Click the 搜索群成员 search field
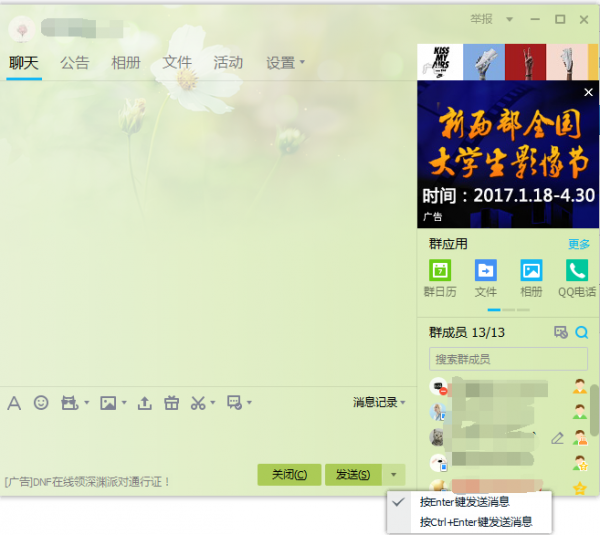Image resolution: width=600 pixels, height=535 pixels. pyautogui.click(x=508, y=359)
